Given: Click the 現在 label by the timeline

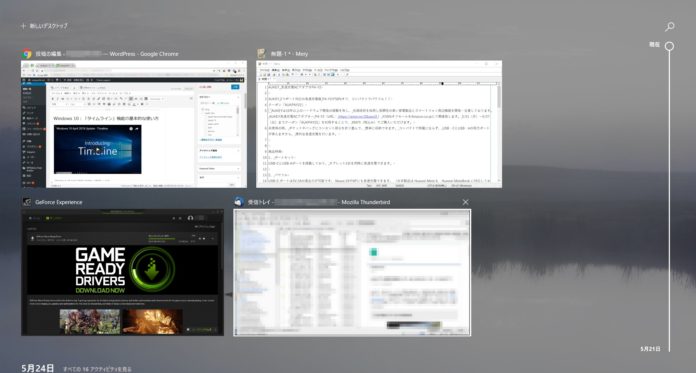Looking at the screenshot, I should [x=654, y=44].
